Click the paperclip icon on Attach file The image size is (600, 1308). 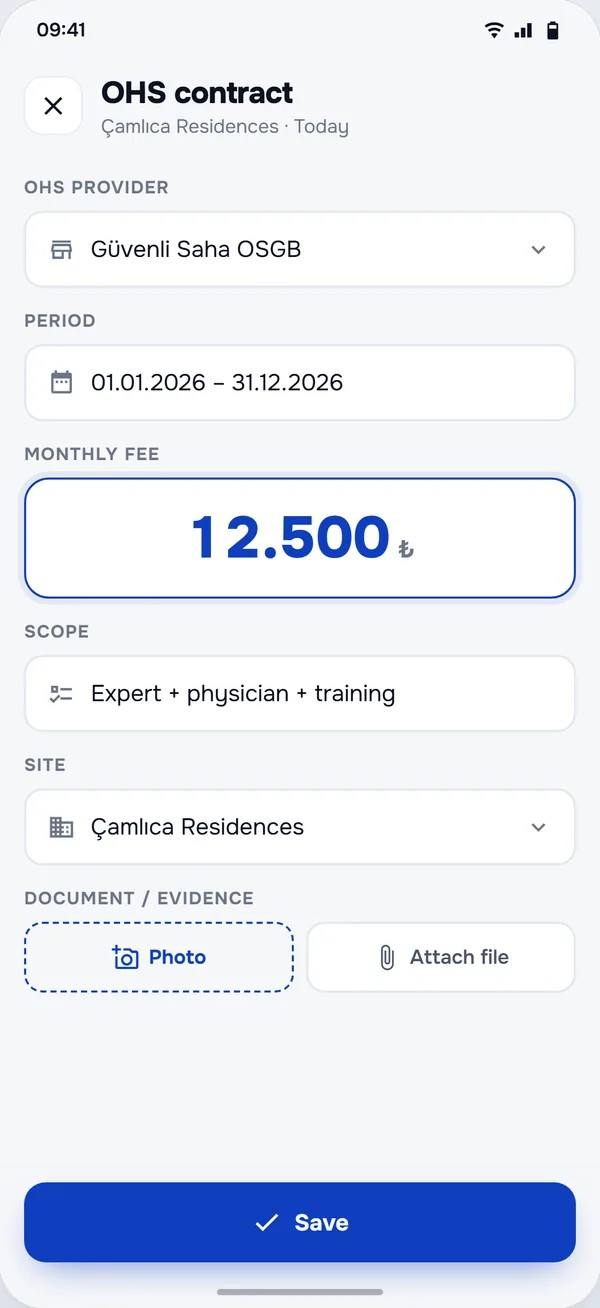[x=387, y=957]
